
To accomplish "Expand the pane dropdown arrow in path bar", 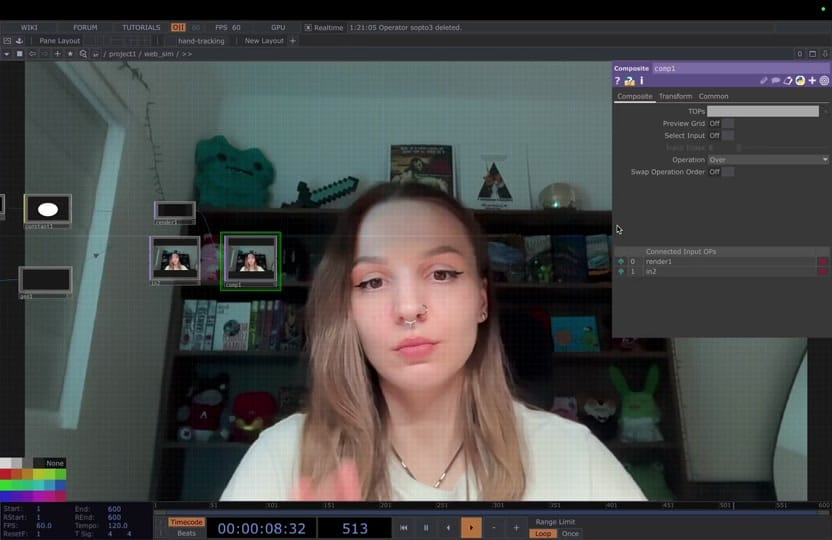I will click(6, 54).
